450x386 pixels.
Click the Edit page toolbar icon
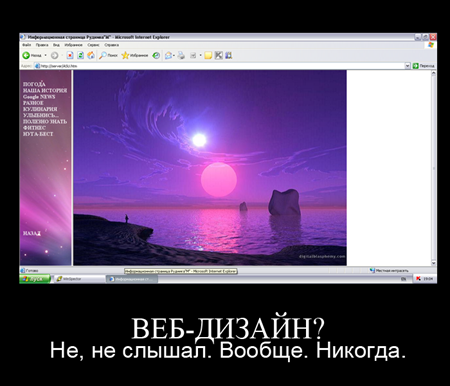193,55
